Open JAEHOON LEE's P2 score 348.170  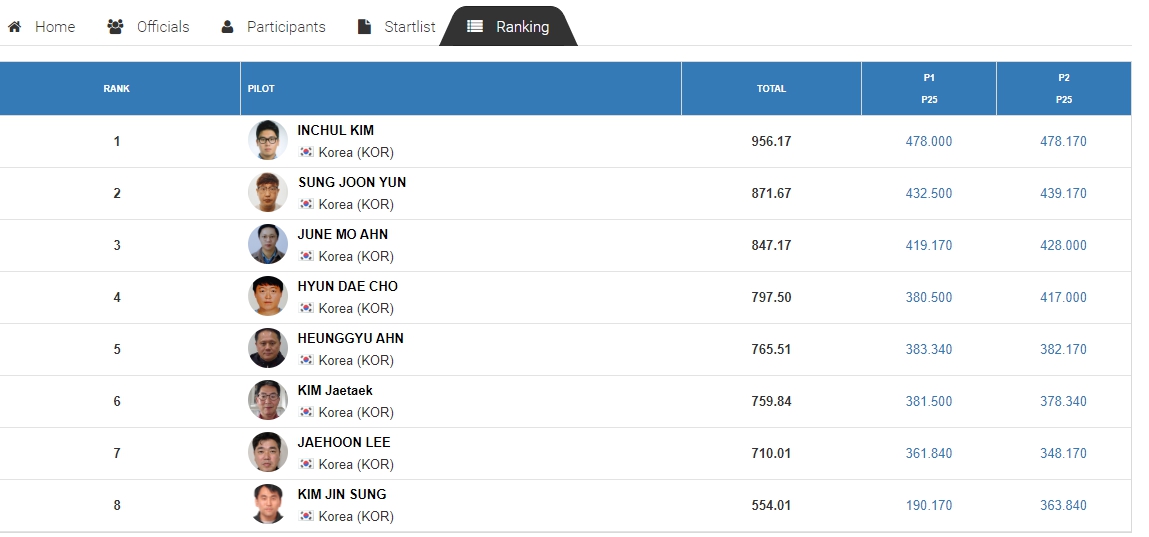[x=1063, y=453]
